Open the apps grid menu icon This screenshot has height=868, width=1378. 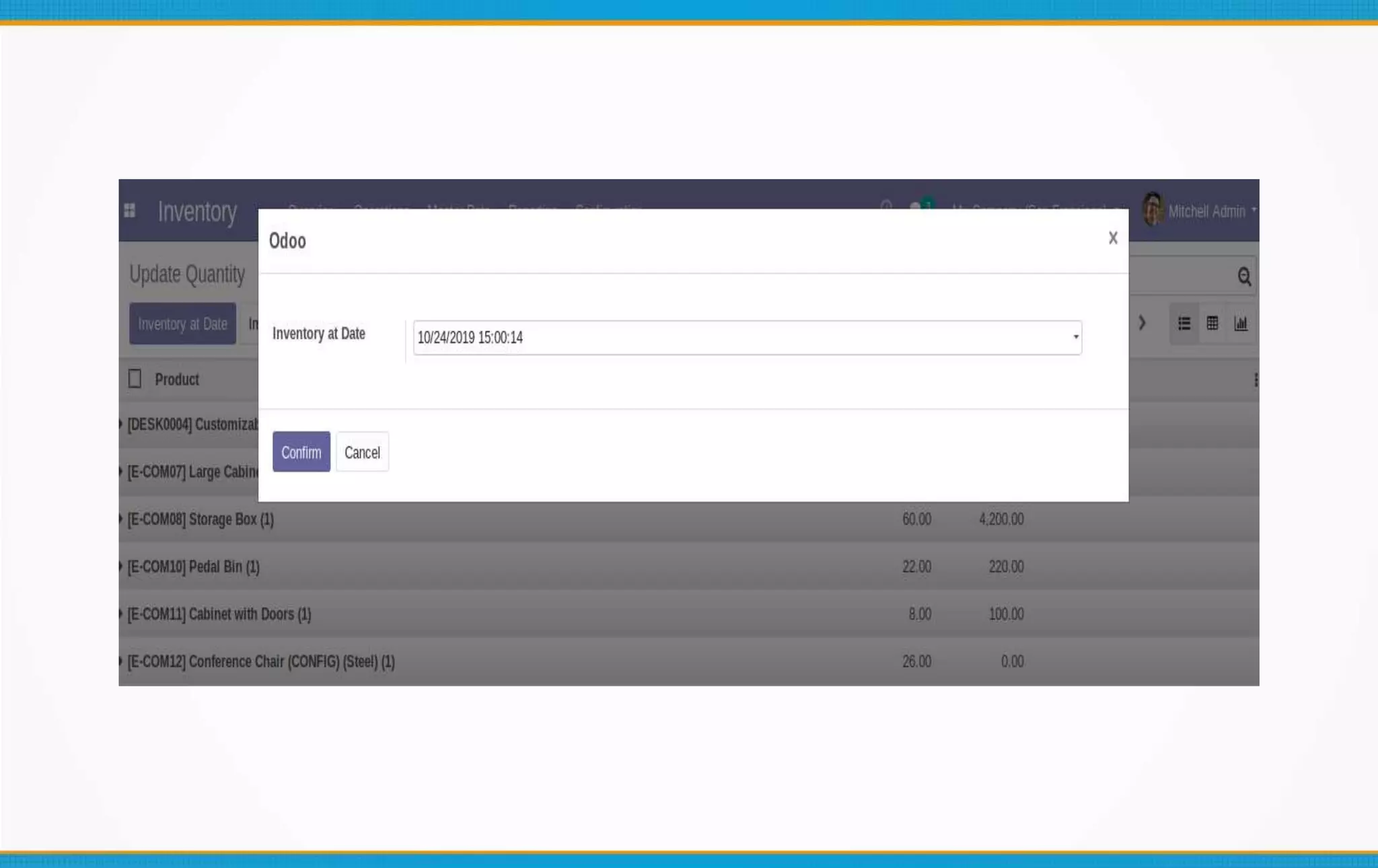[x=130, y=211]
